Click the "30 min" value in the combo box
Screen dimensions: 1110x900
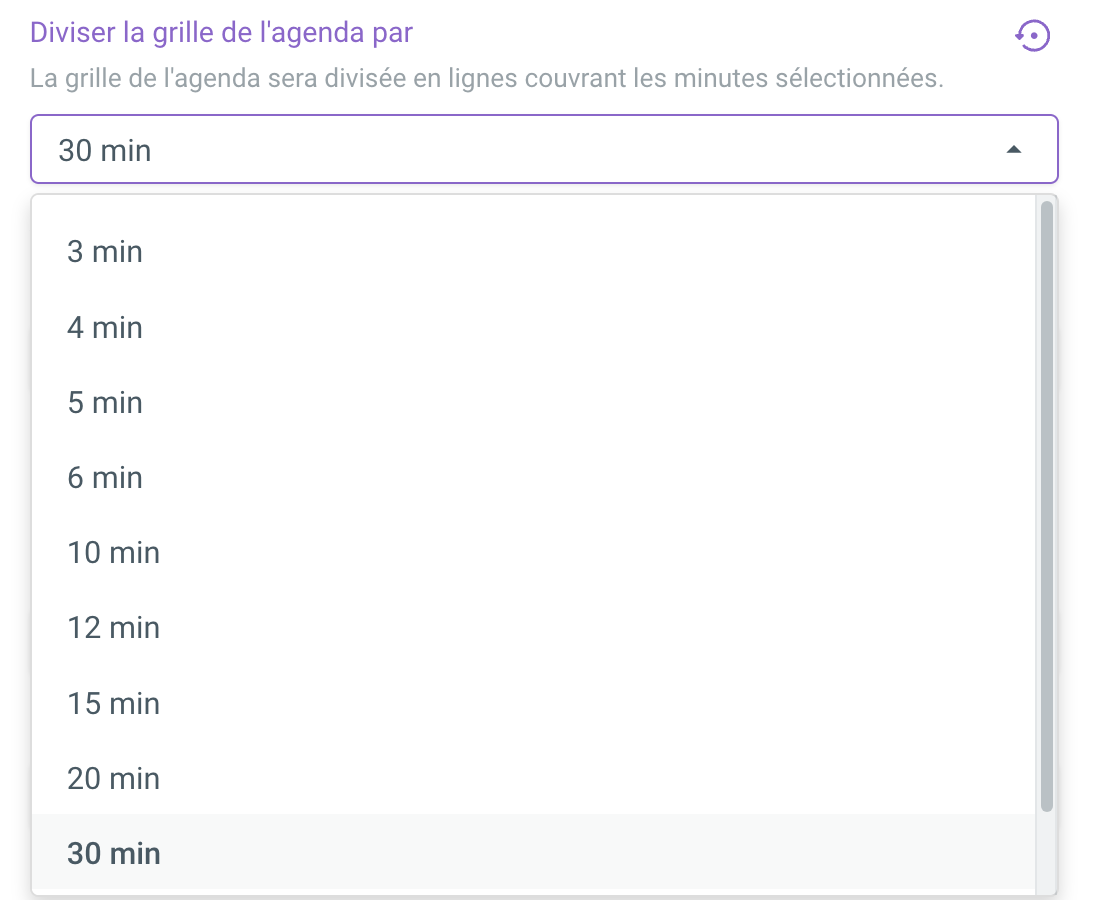[x=105, y=150]
